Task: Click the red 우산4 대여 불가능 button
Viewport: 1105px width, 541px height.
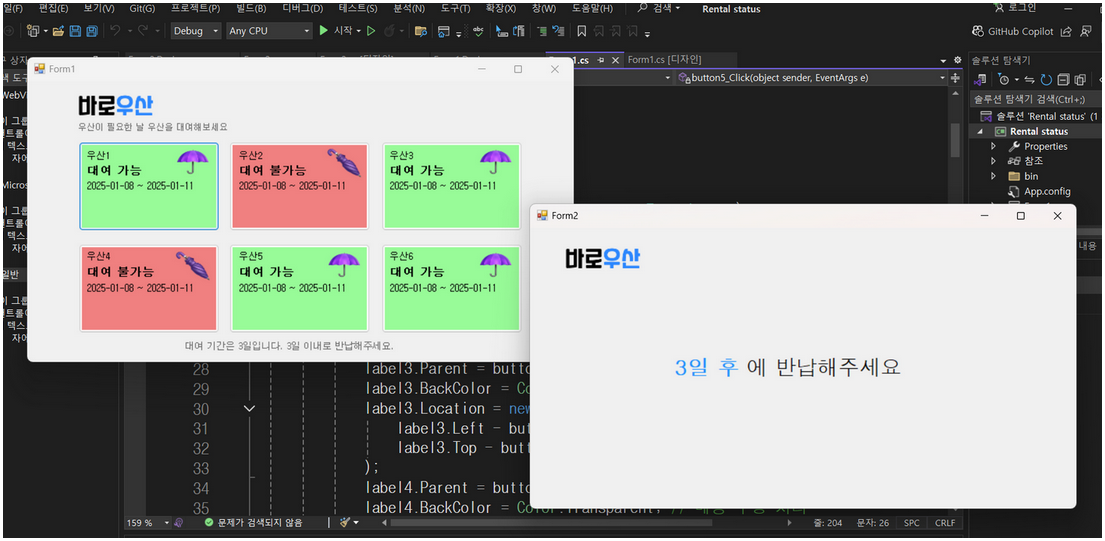Action: tap(149, 288)
